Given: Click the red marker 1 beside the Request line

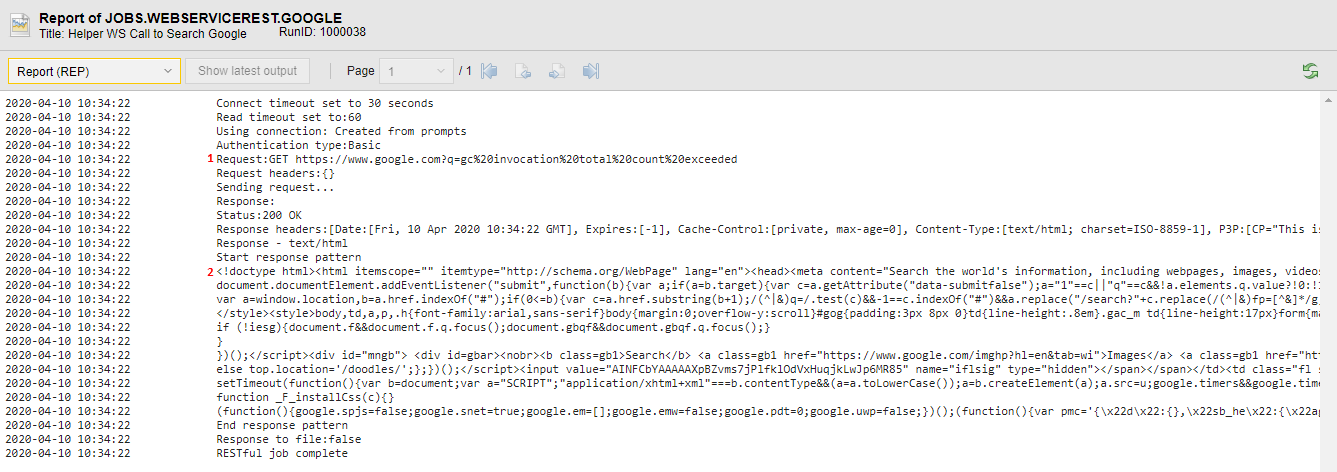Looking at the screenshot, I should 210,159.
